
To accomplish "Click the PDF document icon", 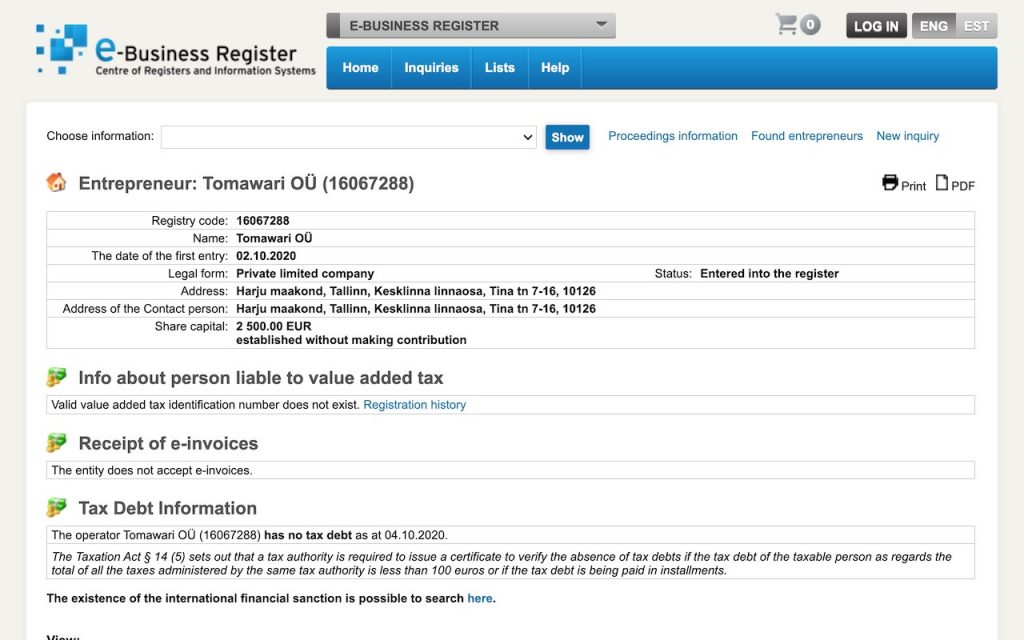I will (x=941, y=182).
